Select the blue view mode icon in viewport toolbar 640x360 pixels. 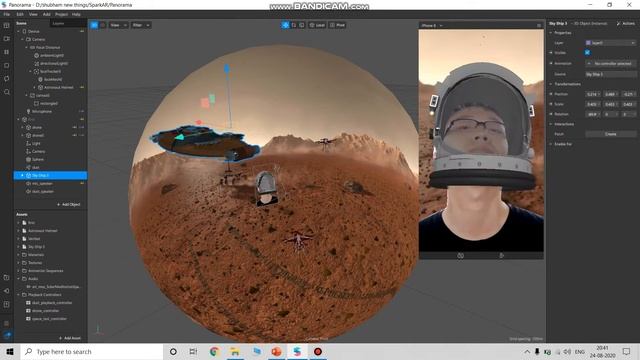94,25
